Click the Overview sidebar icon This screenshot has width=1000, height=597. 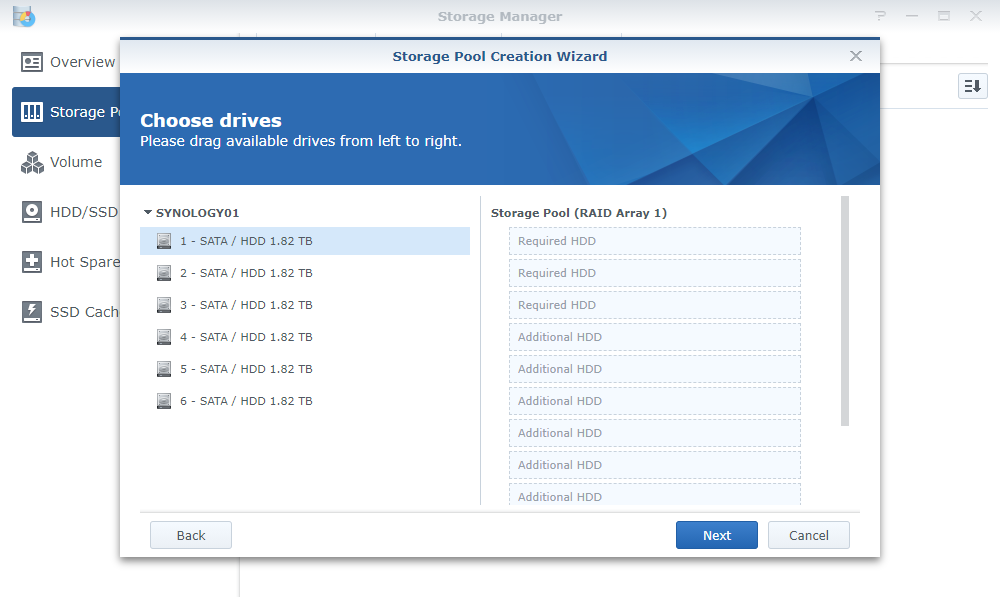click(x=32, y=62)
